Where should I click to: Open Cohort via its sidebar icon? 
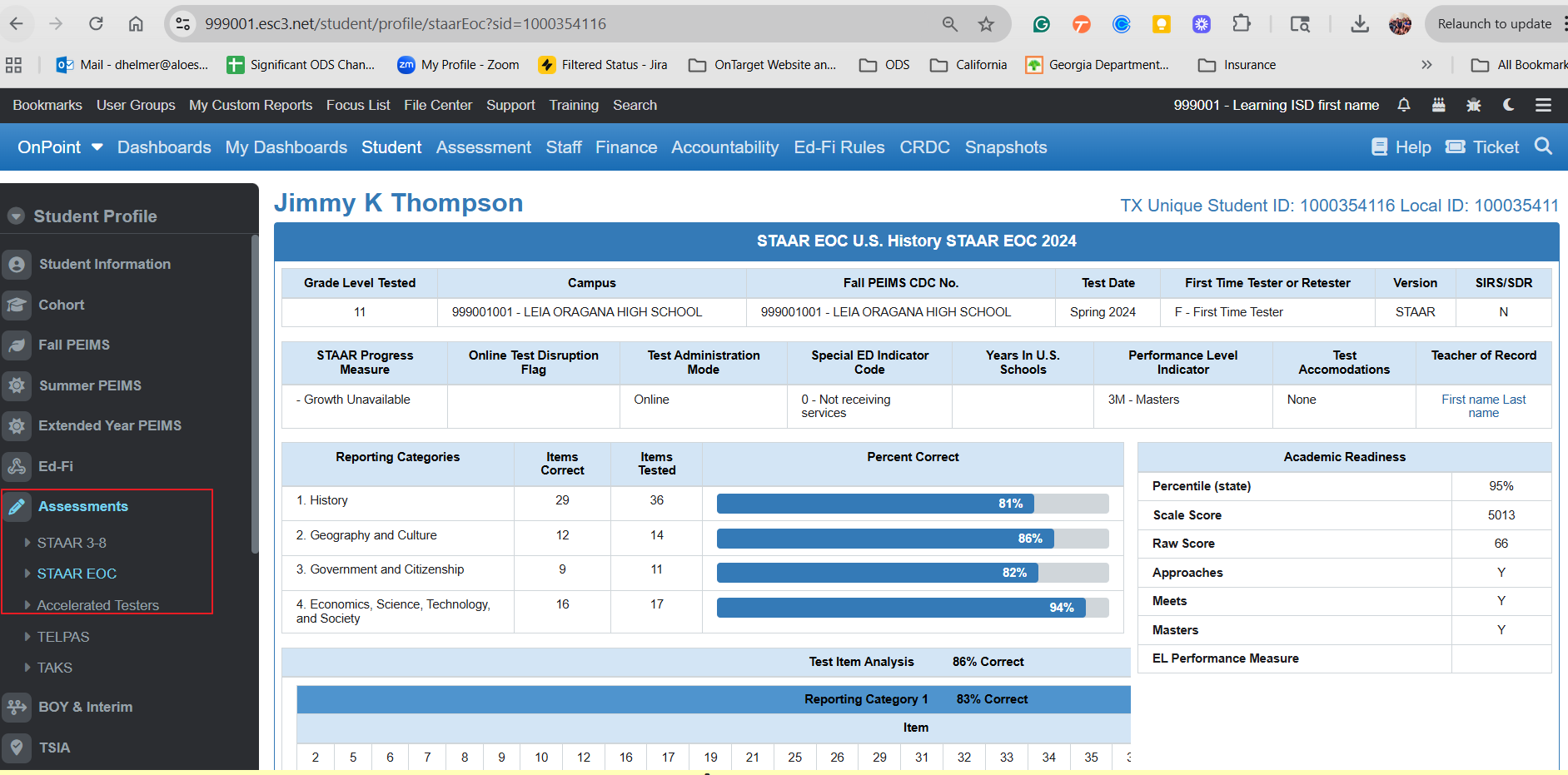[x=17, y=305]
